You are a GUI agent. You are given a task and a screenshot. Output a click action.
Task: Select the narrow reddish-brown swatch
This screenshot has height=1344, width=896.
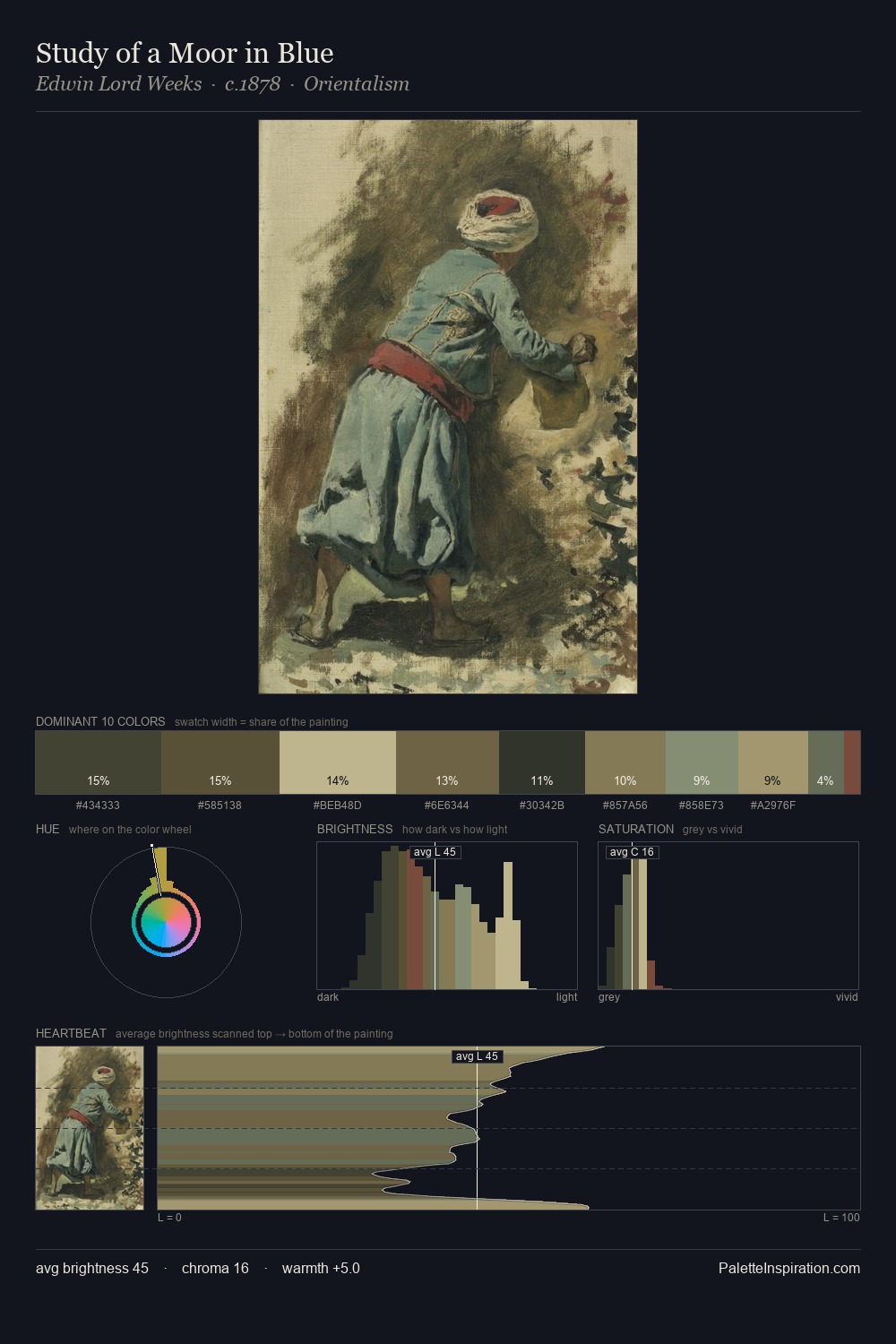tap(852, 762)
